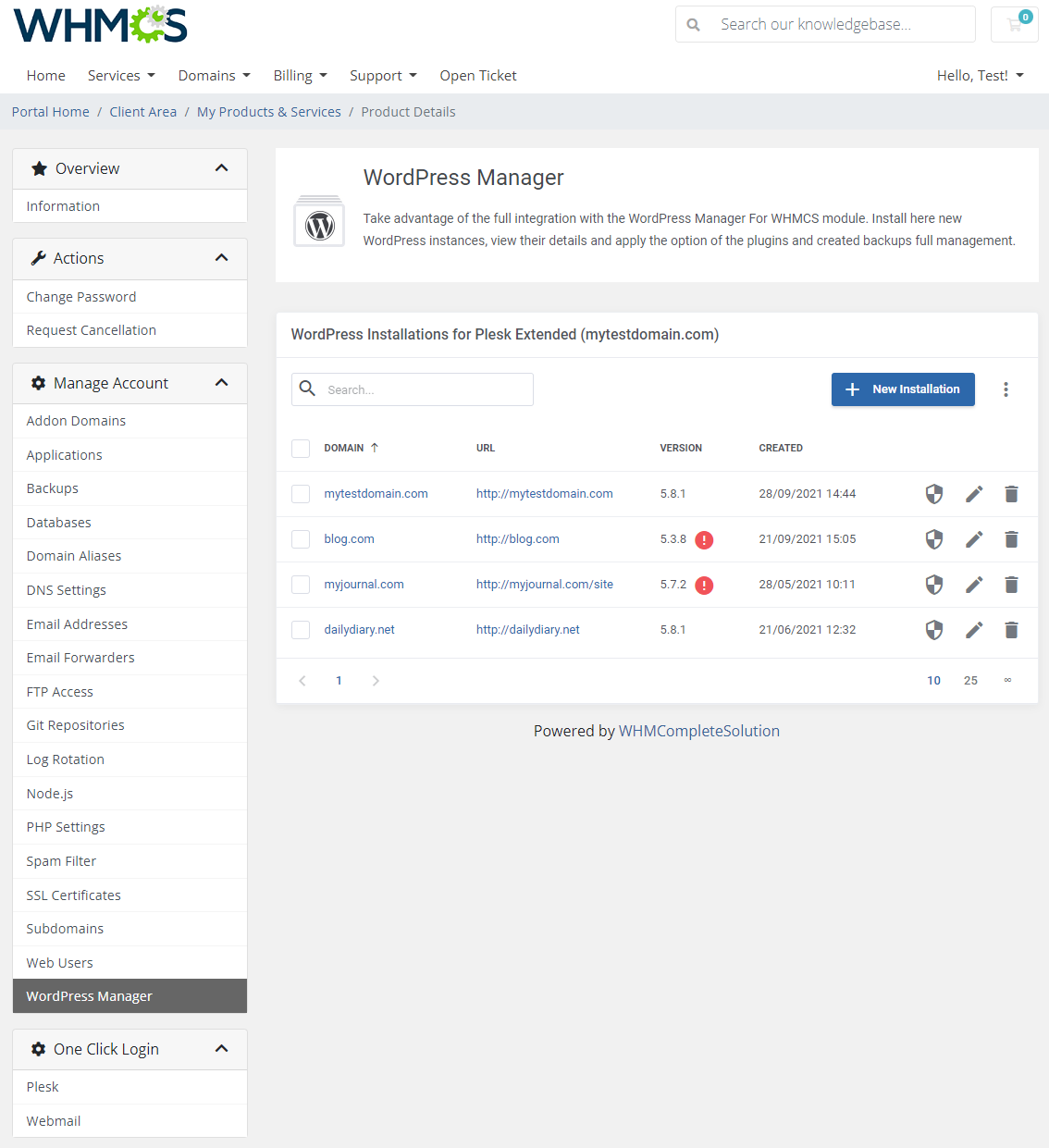The height and width of the screenshot is (1148, 1049).
Task: Click the trash icon for mytestdomain.com
Action: [1011, 494]
